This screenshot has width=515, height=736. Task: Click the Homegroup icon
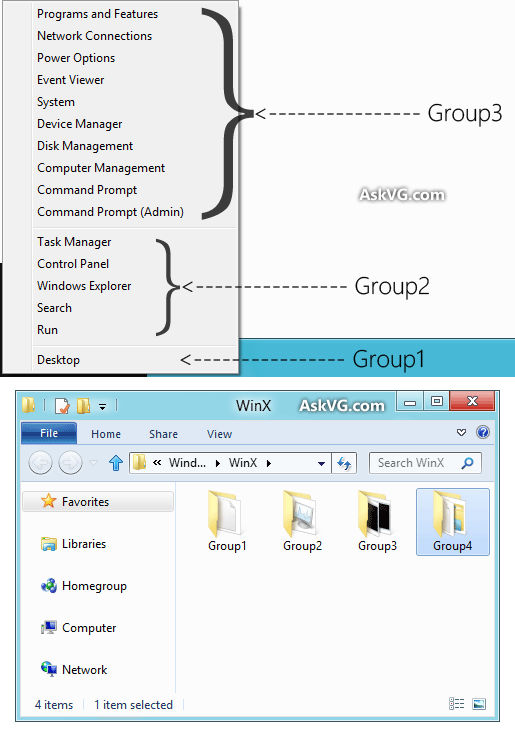point(49,586)
